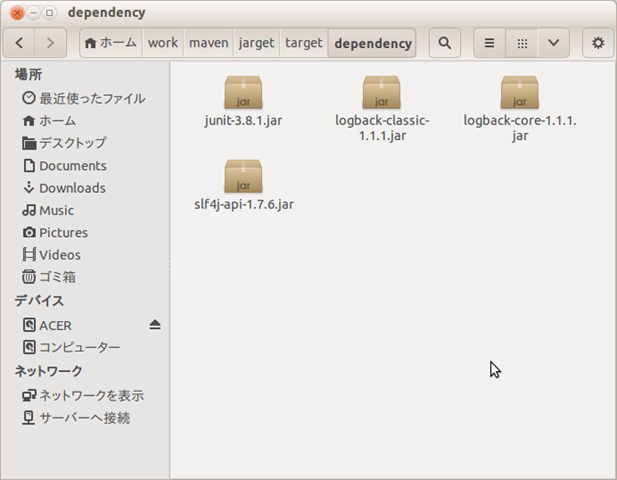Open the view options dropdown arrow
617x480 pixels.
[x=553, y=43]
